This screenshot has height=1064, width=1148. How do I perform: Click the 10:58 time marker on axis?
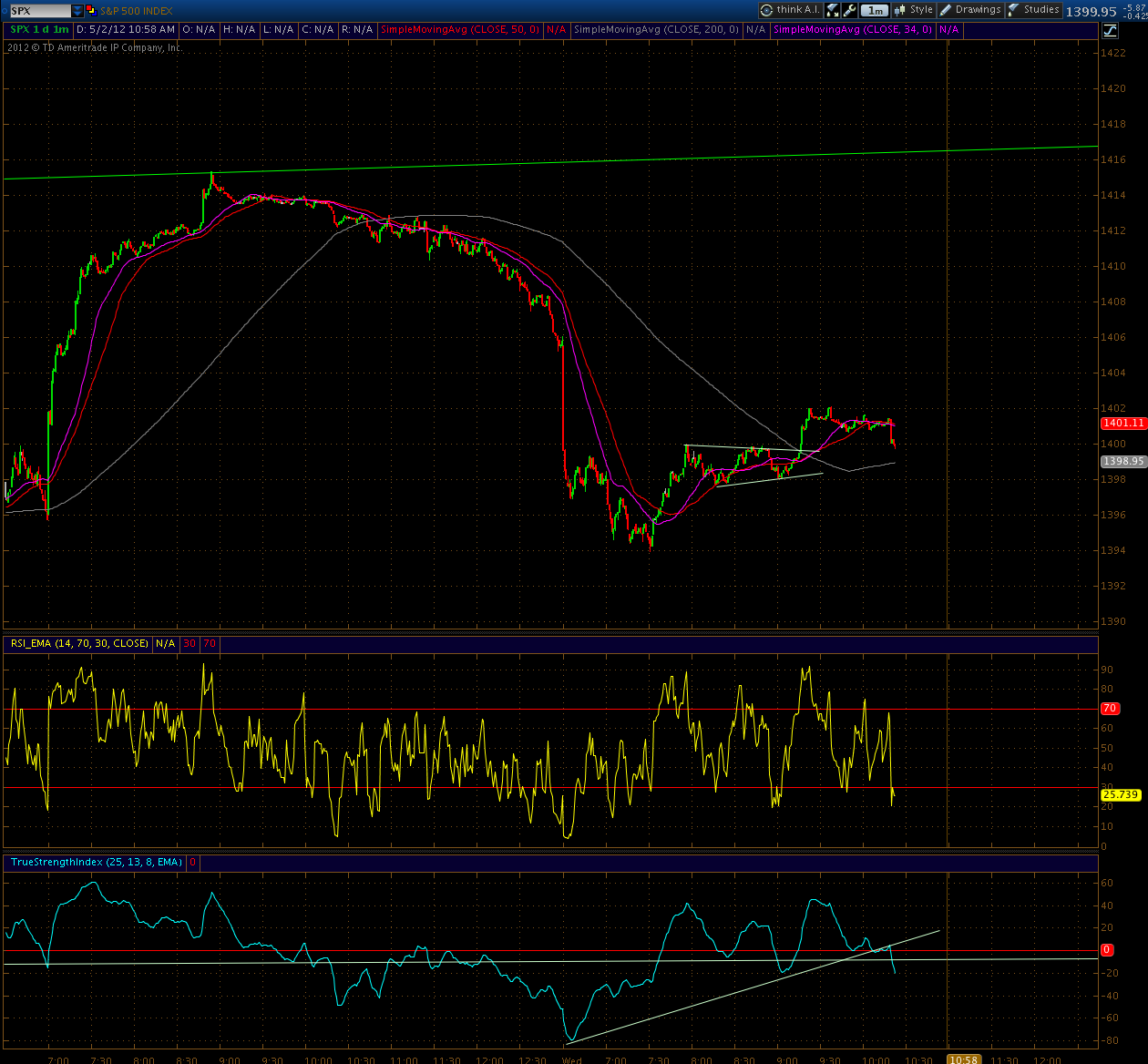click(x=963, y=1059)
